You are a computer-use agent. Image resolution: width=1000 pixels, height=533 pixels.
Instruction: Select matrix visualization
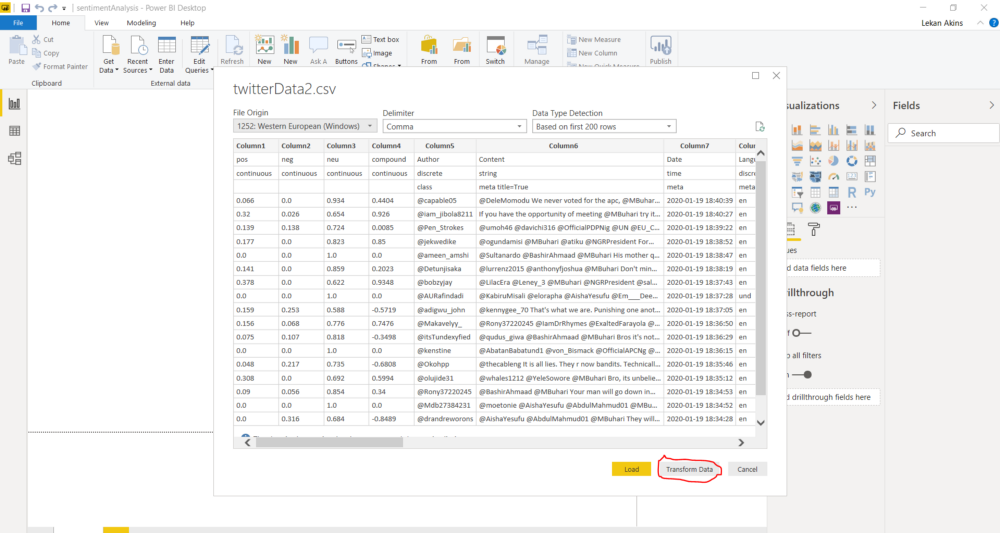[x=834, y=192]
